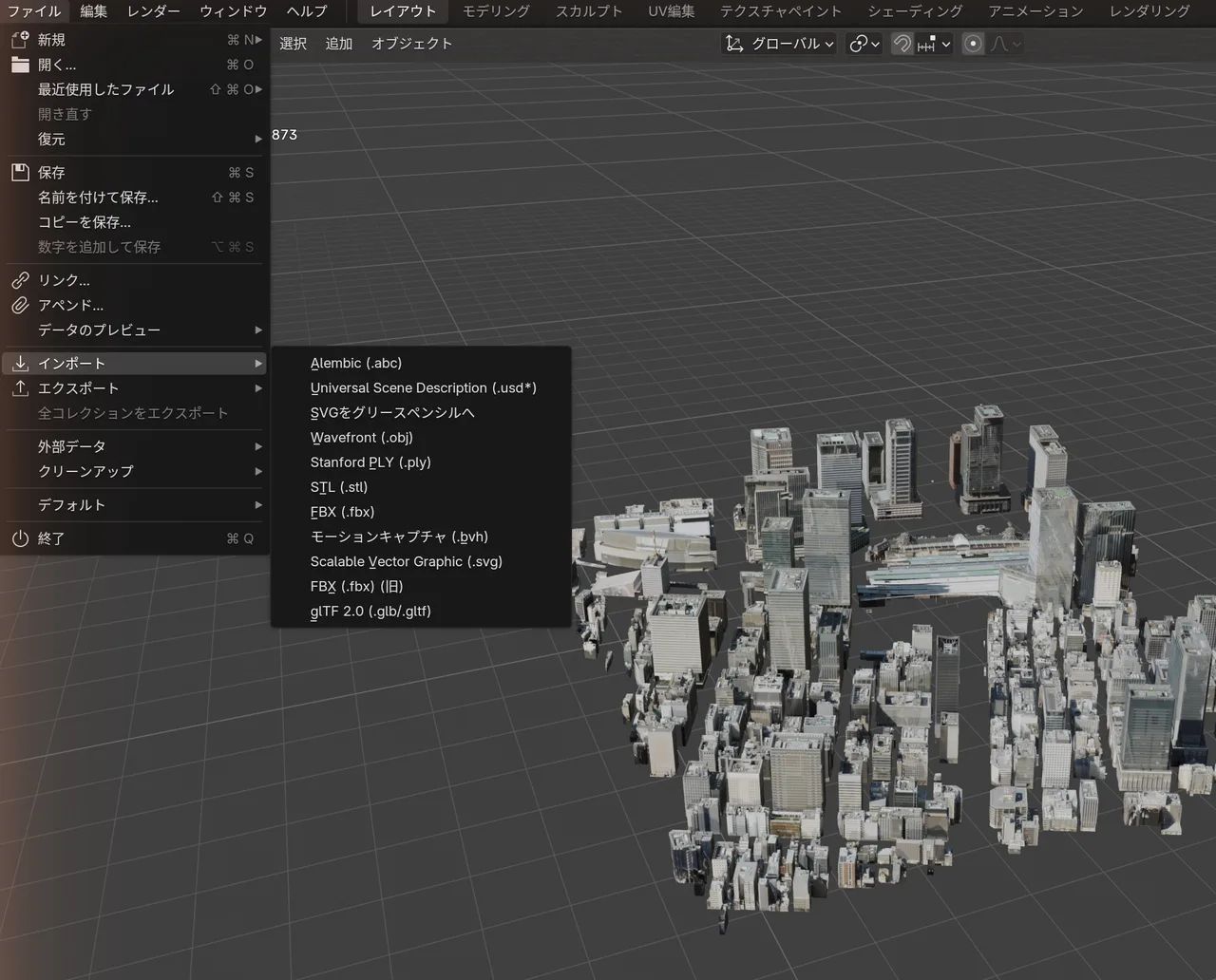Import glTF 2.0 (.glb/.gltf) file
This screenshot has width=1216, height=980.
(421, 611)
